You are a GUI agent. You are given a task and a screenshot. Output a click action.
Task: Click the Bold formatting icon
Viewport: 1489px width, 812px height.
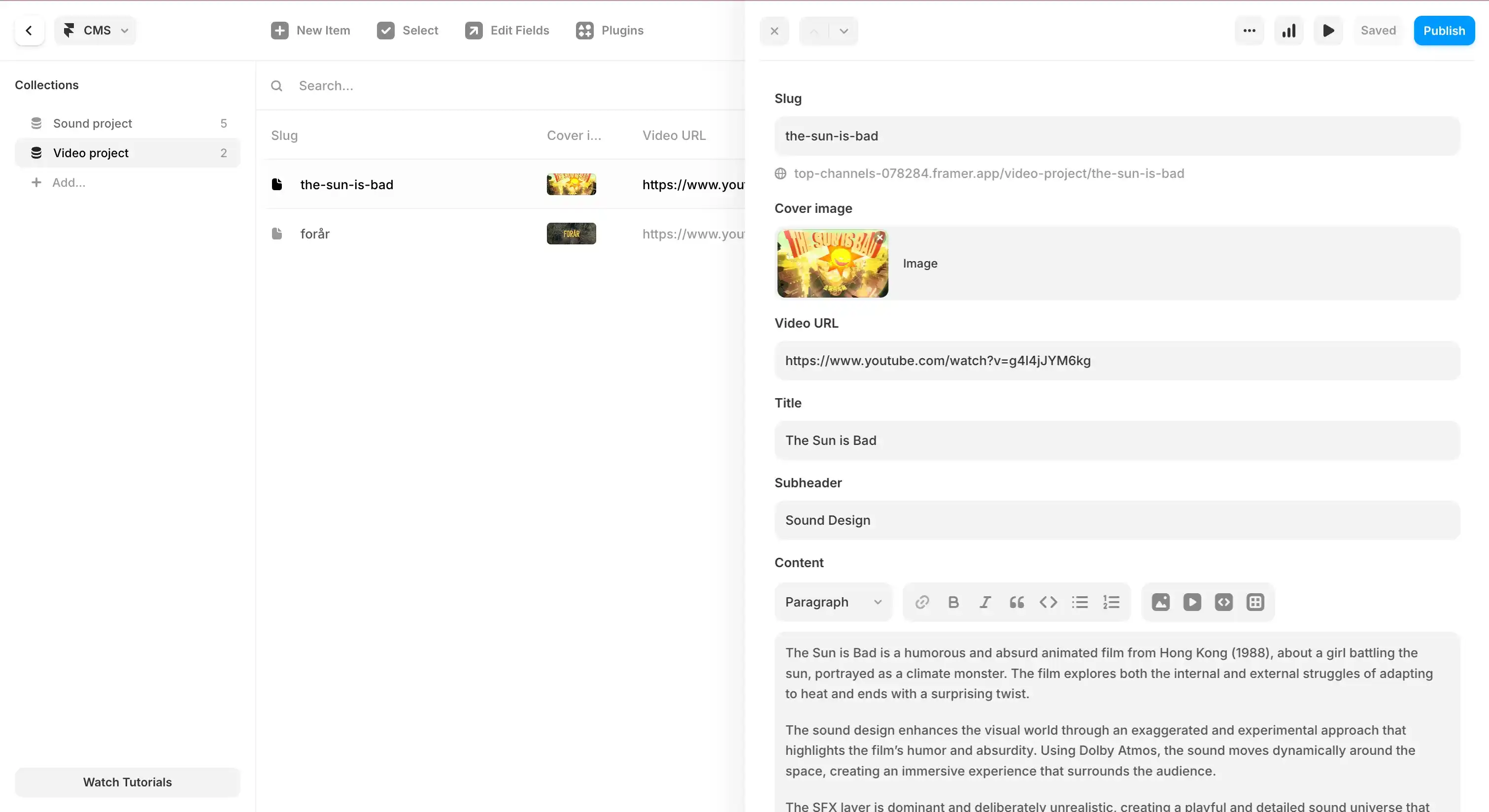pos(953,602)
